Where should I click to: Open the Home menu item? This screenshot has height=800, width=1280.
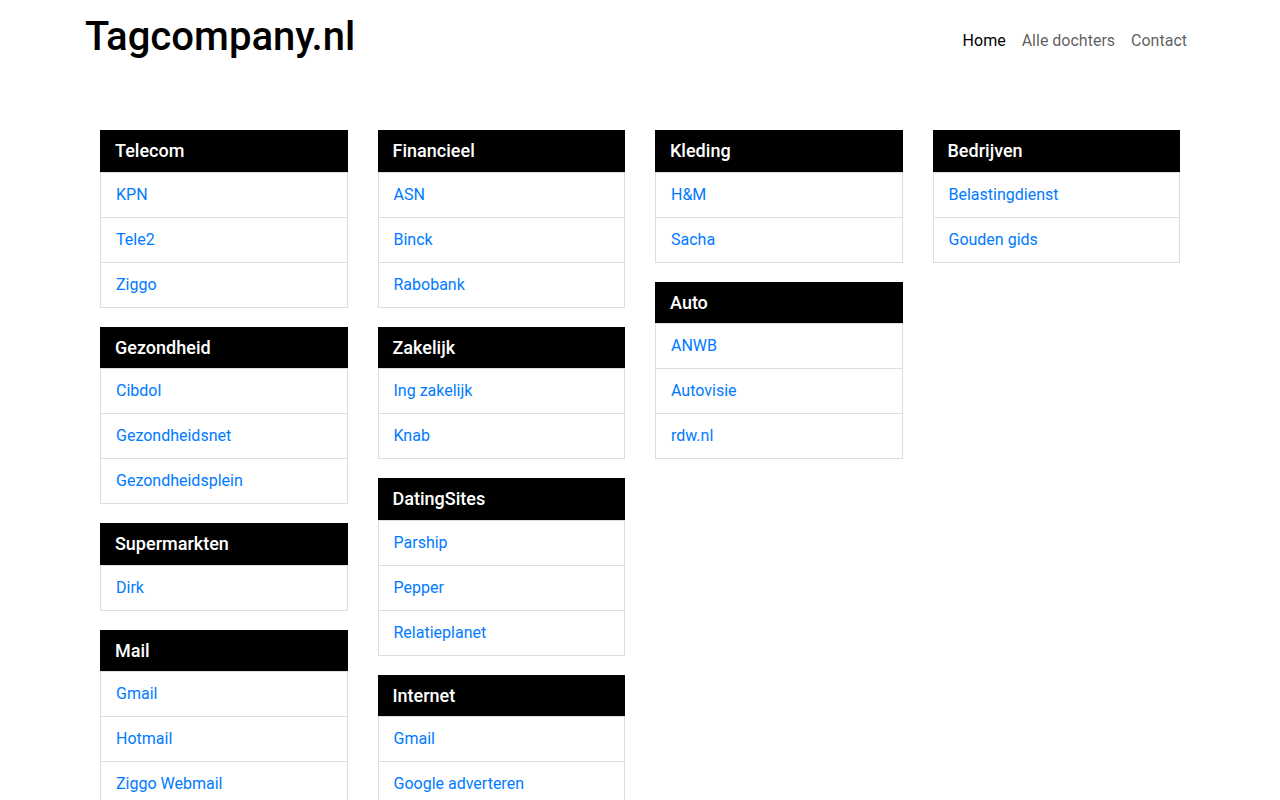pos(984,40)
